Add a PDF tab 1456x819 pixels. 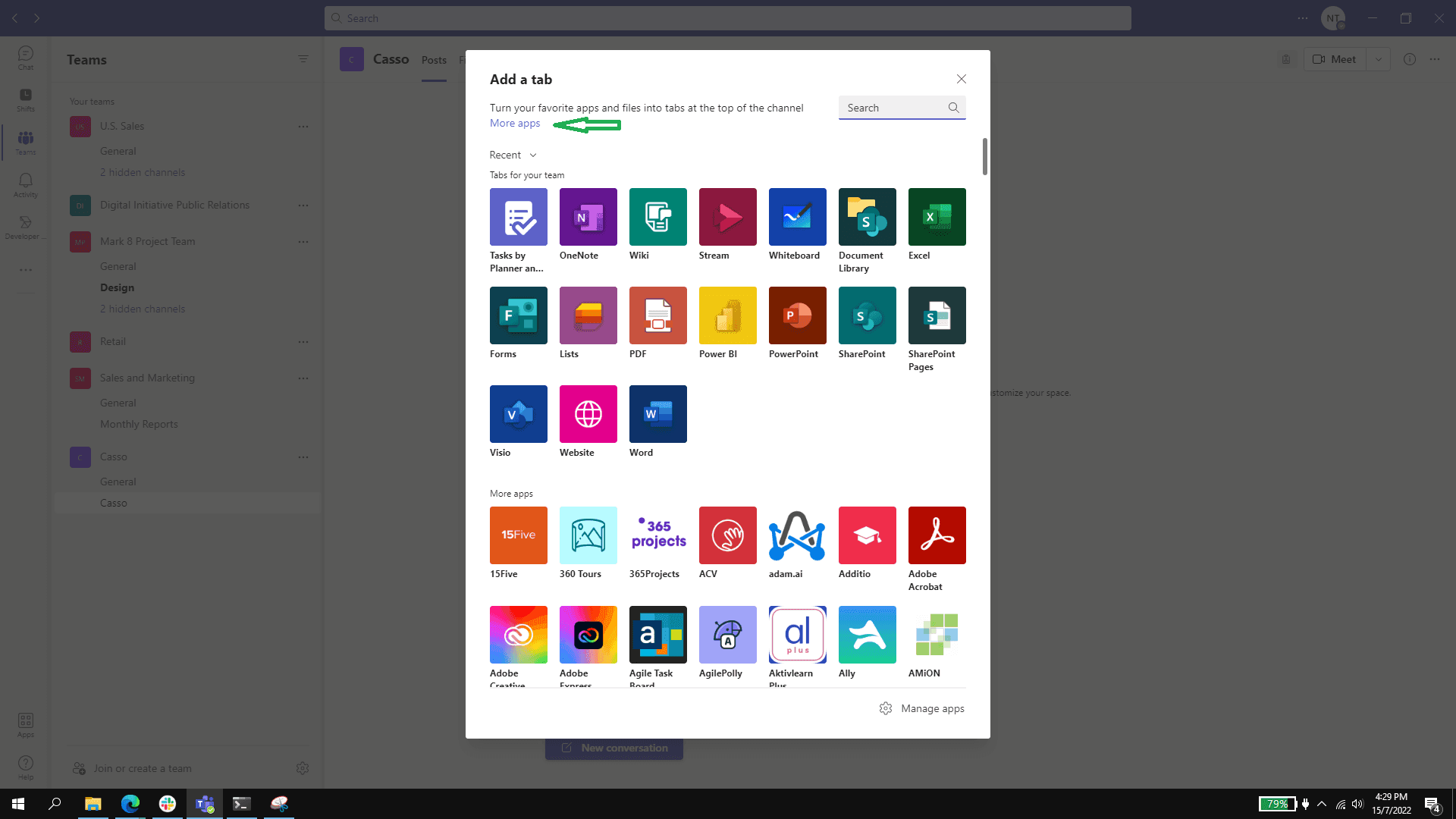coord(658,315)
